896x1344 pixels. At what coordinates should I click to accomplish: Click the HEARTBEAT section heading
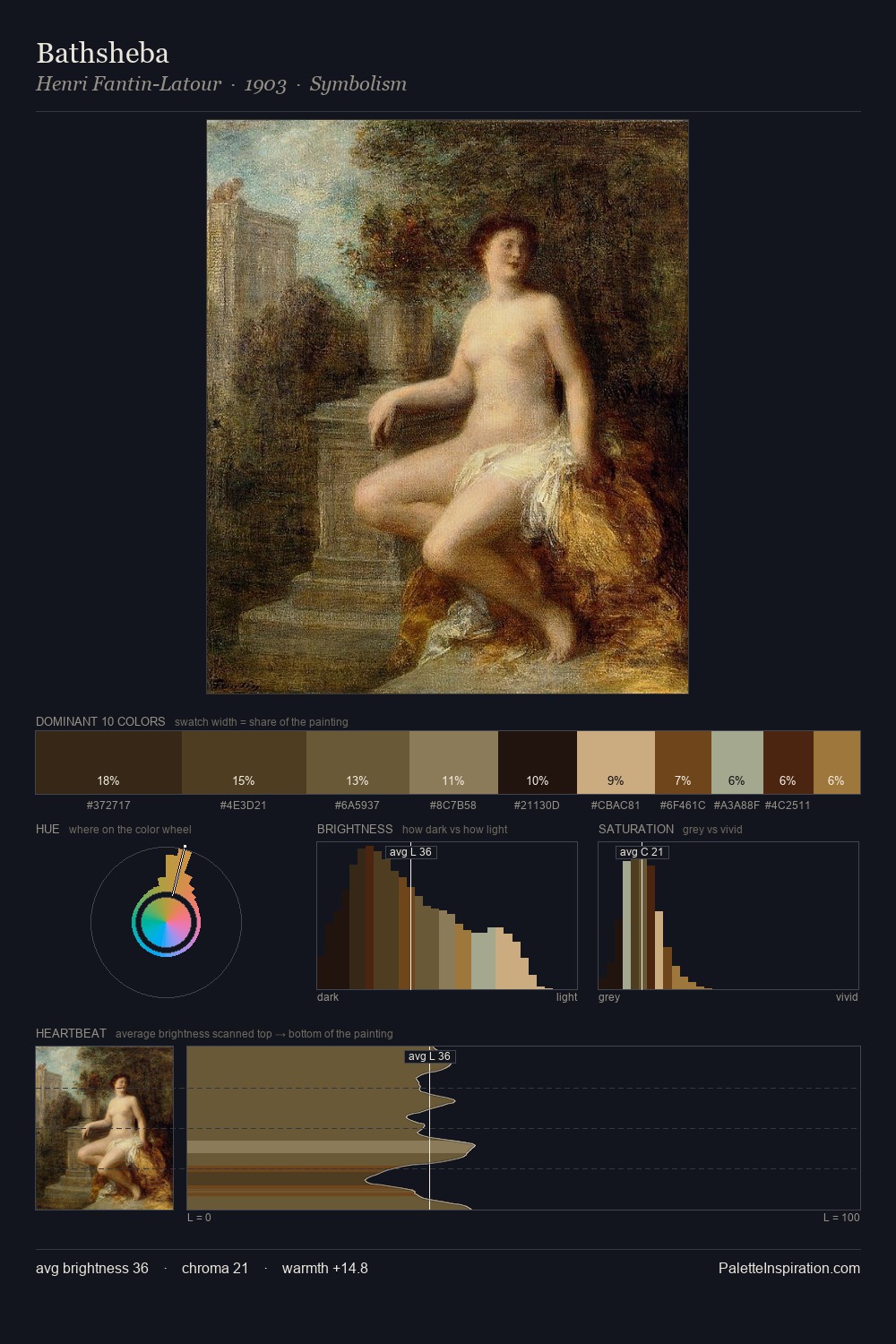point(71,1033)
